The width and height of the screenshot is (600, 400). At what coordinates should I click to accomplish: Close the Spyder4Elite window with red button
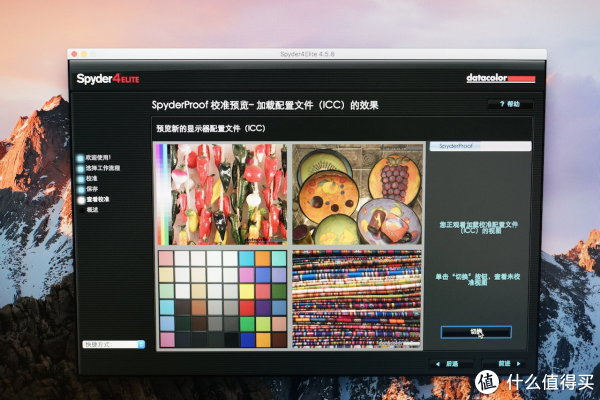(x=74, y=54)
